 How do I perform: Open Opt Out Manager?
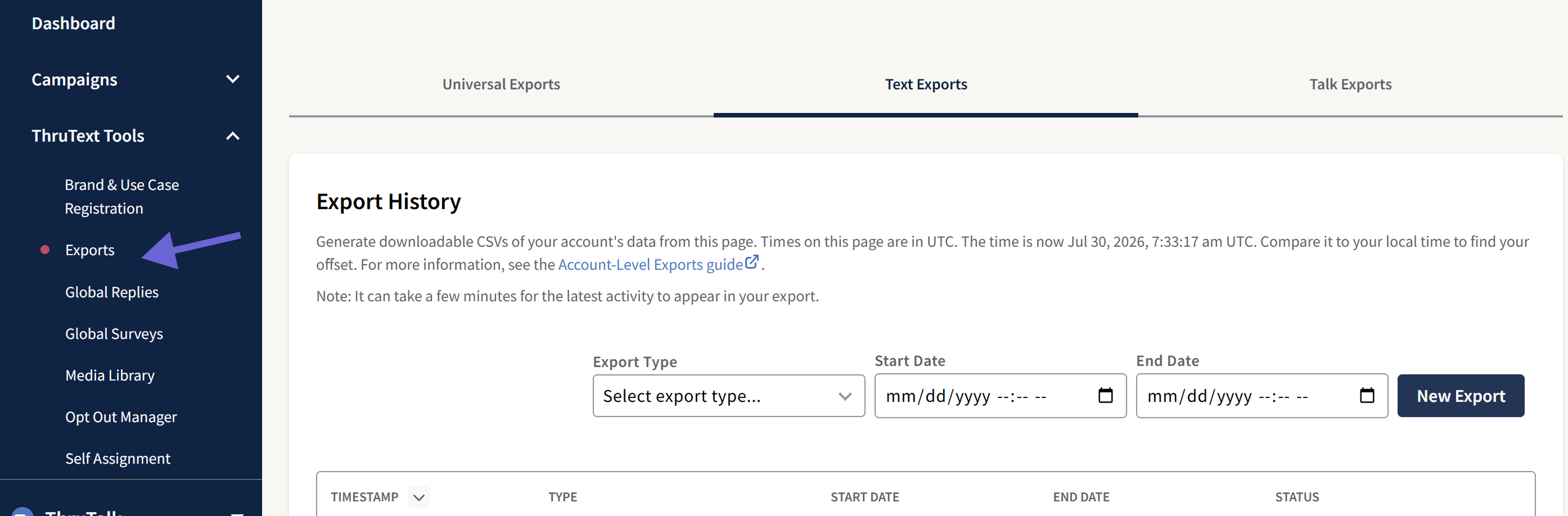coord(120,417)
